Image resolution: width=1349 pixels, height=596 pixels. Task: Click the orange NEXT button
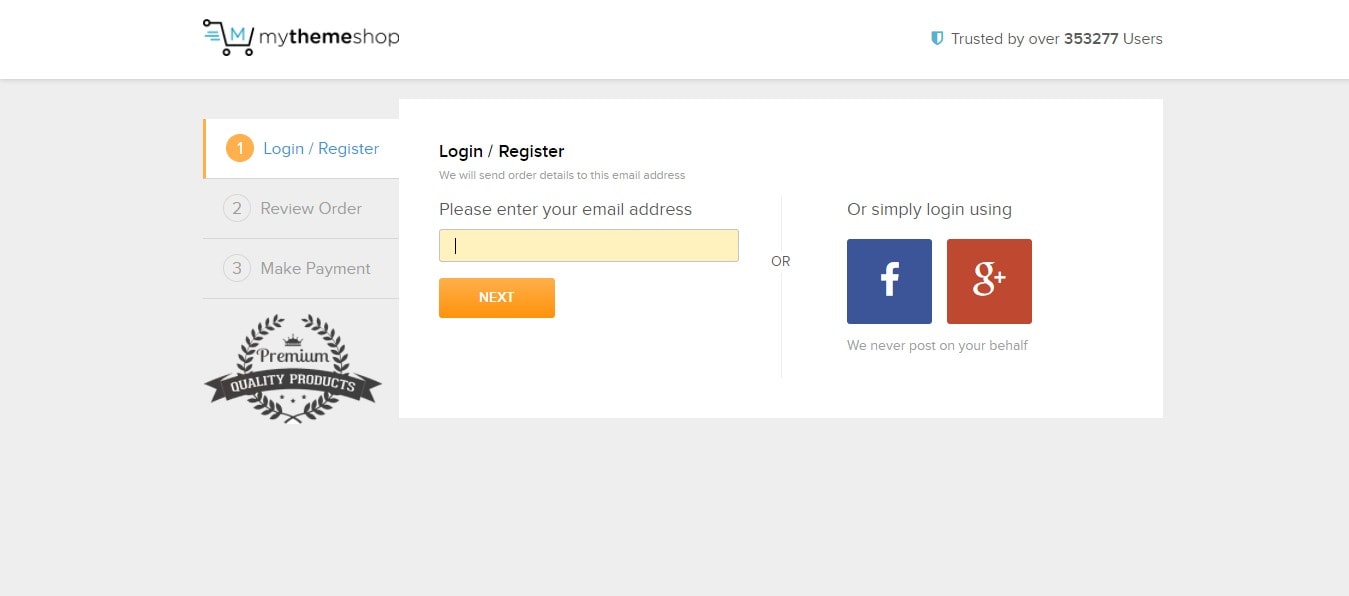coord(497,298)
